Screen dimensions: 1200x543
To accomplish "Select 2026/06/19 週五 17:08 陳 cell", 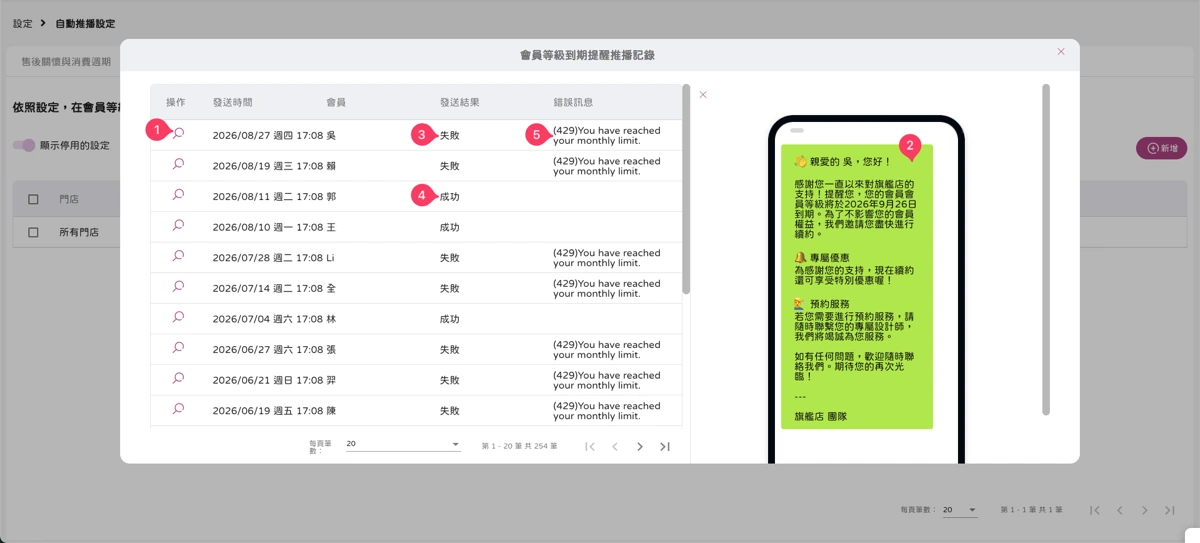I will tap(274, 411).
